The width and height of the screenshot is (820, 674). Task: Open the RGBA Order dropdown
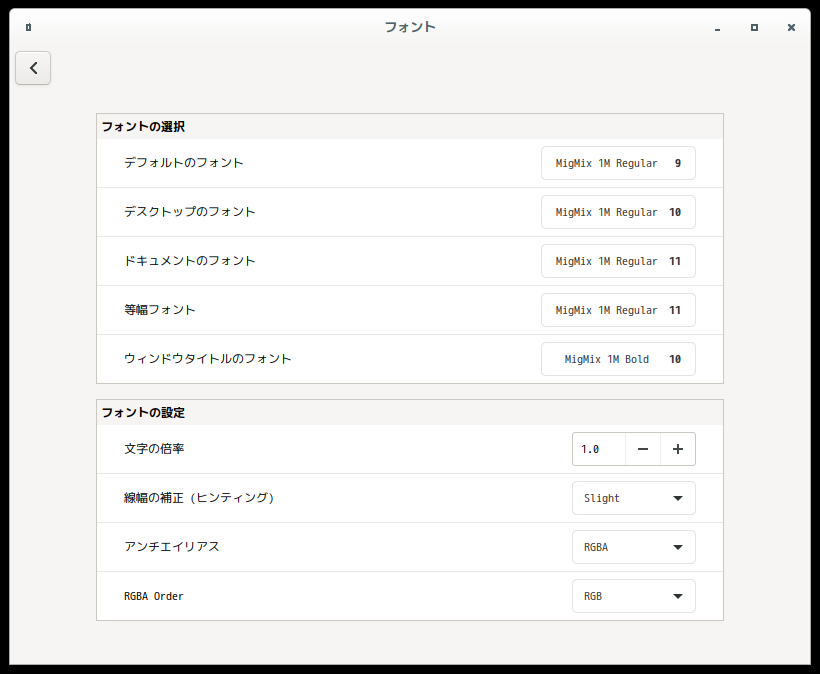coord(634,596)
